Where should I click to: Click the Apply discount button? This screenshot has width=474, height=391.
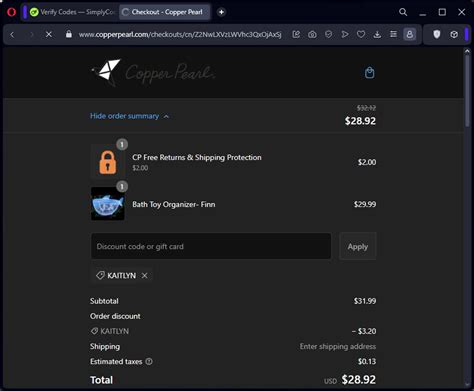358,246
